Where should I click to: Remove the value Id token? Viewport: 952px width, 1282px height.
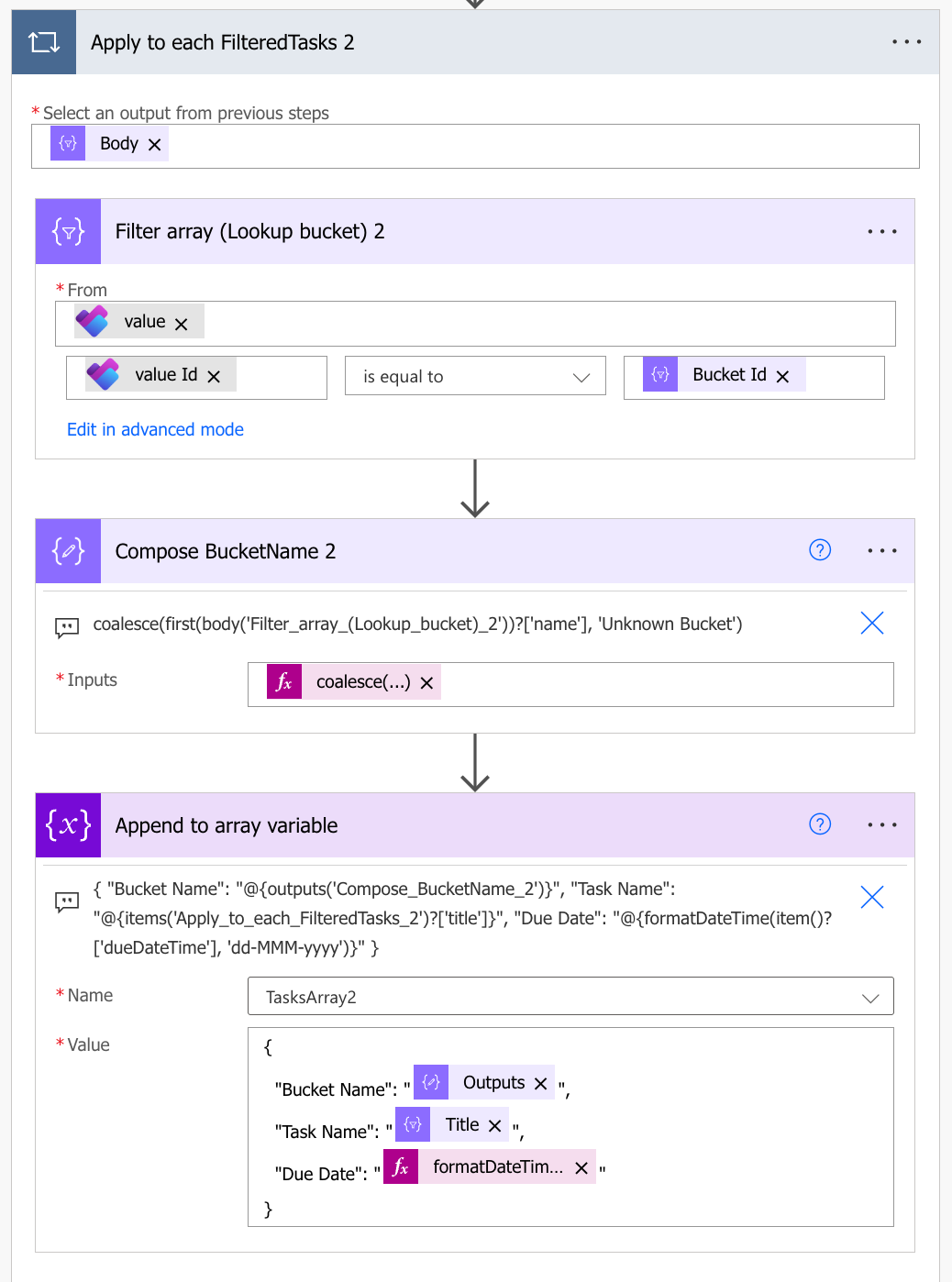coord(214,377)
